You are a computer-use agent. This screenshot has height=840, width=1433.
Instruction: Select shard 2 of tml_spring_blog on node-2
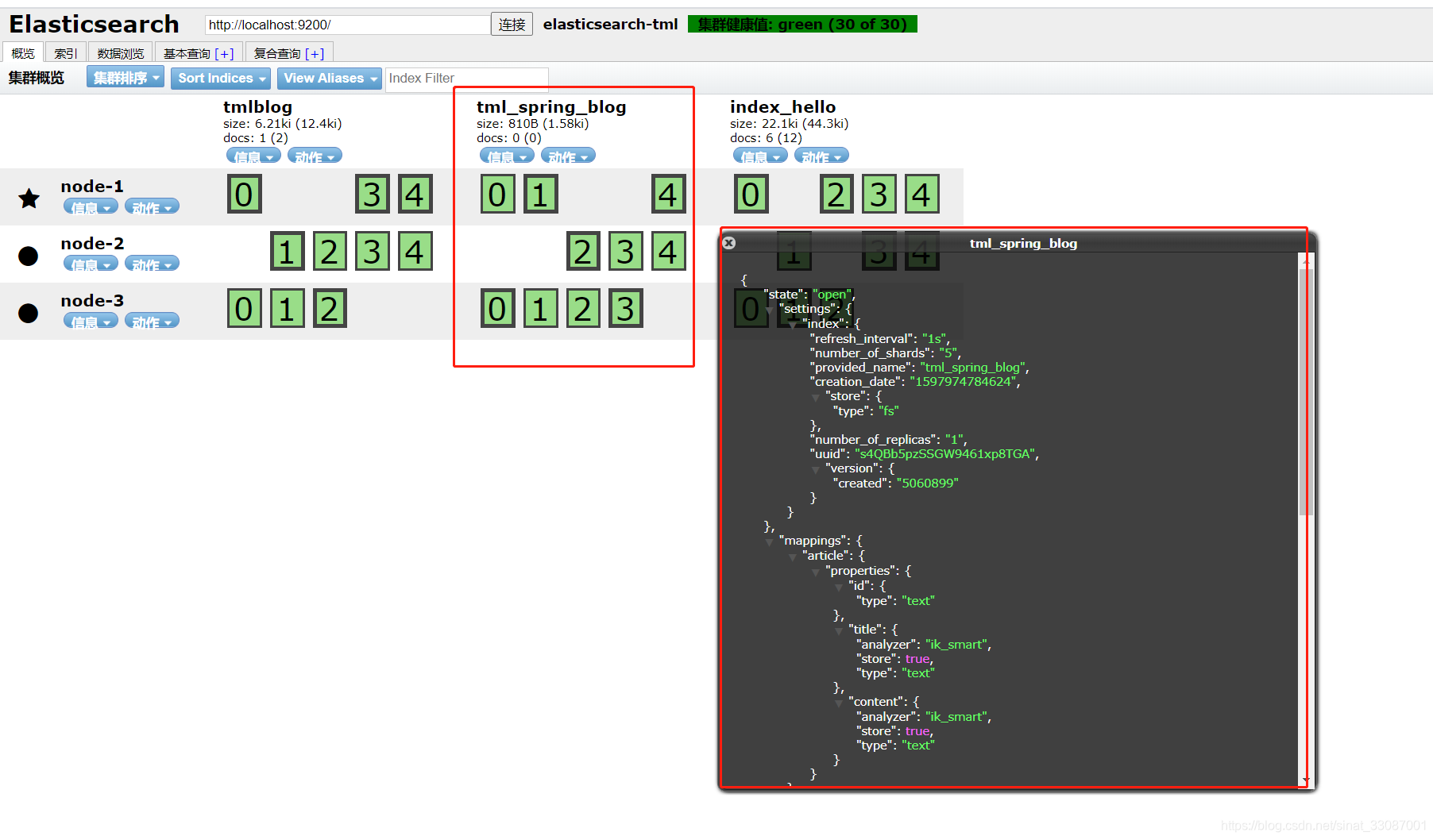click(583, 252)
